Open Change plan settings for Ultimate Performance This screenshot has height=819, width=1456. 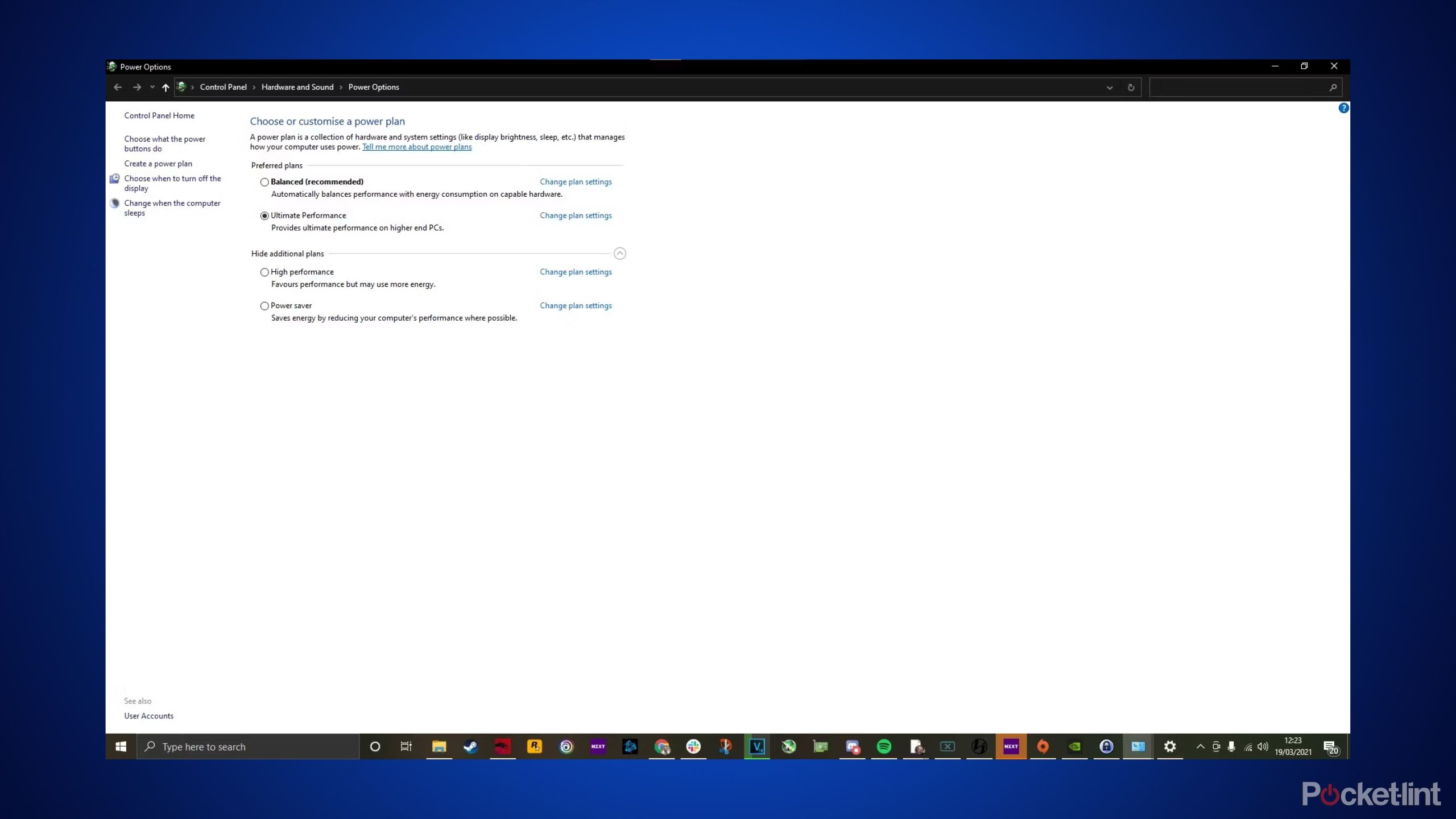click(575, 215)
